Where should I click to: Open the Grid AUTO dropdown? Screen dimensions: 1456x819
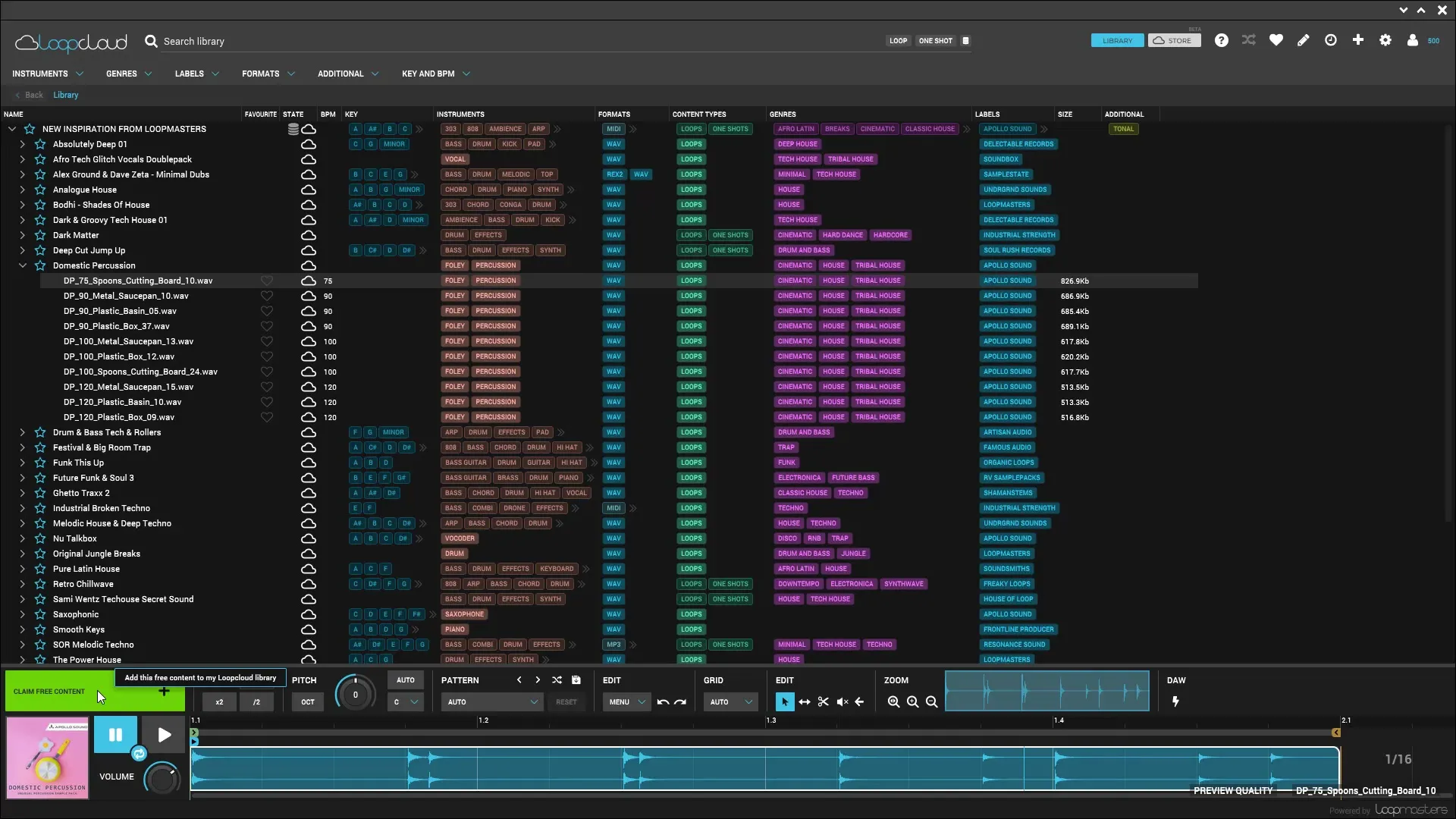pyautogui.click(x=730, y=701)
